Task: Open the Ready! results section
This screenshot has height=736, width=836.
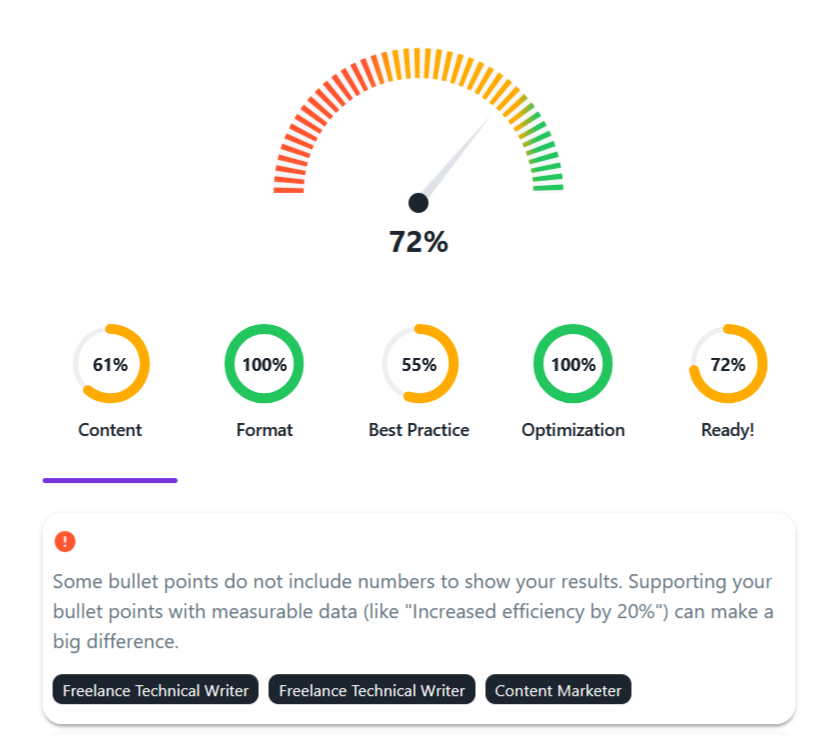Action: point(728,430)
